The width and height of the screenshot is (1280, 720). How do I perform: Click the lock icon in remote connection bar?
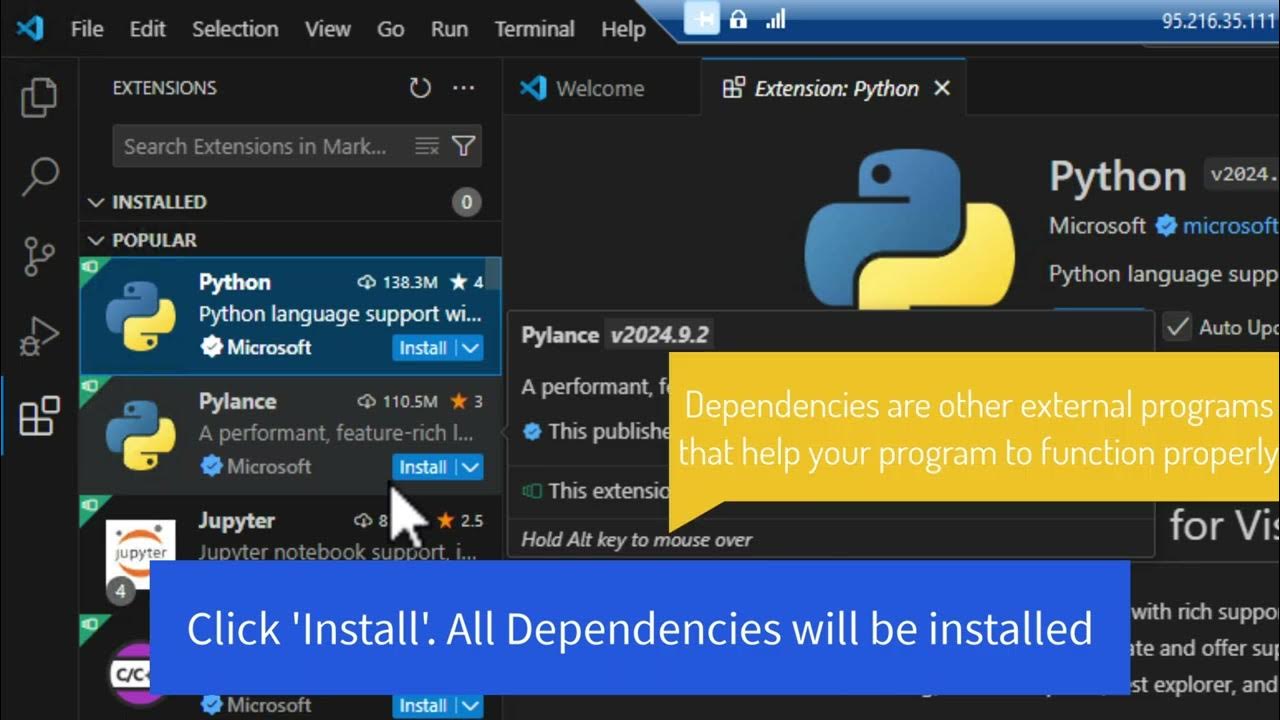(x=738, y=19)
